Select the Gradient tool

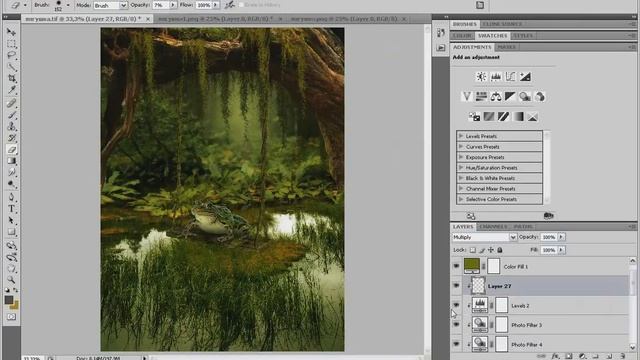pyautogui.click(x=11, y=161)
